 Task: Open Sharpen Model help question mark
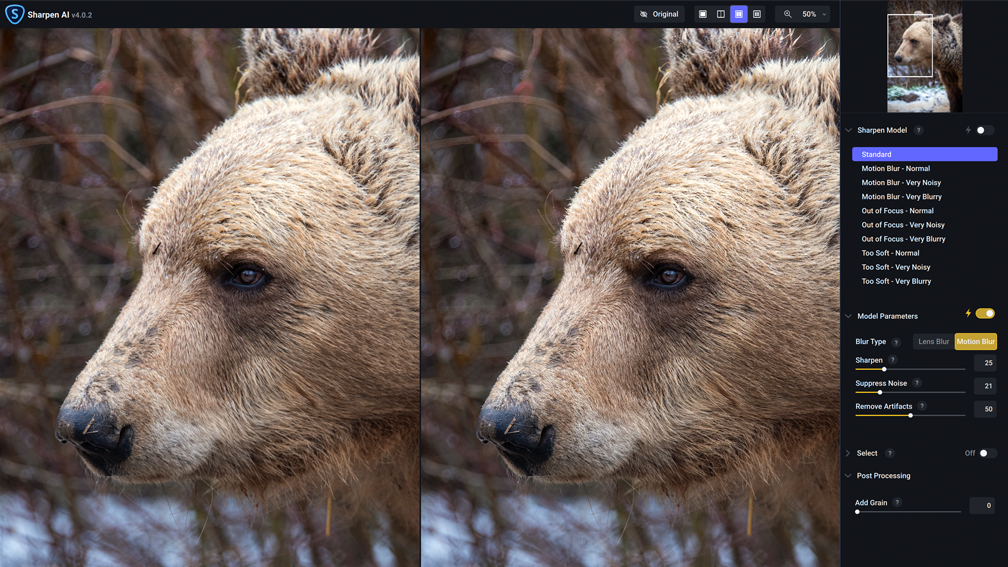(919, 130)
